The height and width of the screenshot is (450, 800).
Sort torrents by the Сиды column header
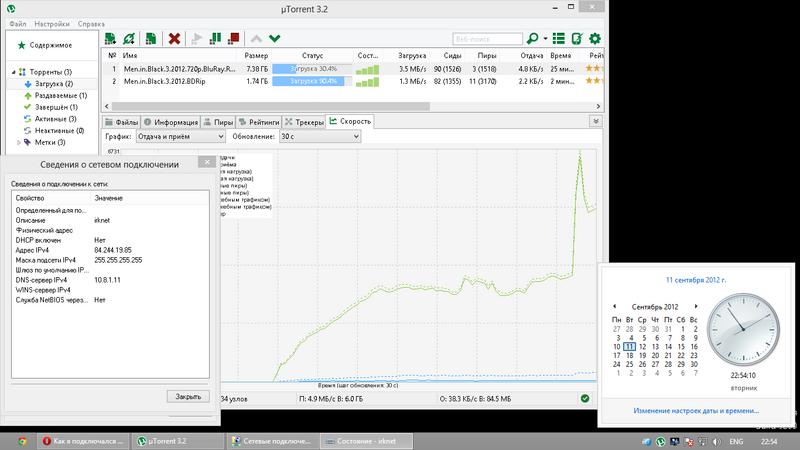click(452, 55)
